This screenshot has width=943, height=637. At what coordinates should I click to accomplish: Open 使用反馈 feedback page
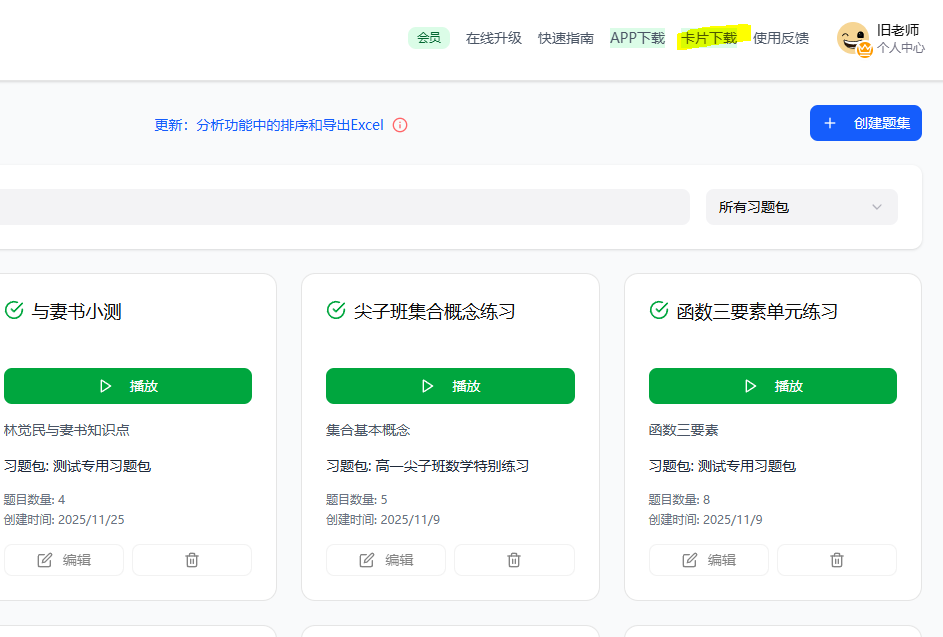pos(780,38)
